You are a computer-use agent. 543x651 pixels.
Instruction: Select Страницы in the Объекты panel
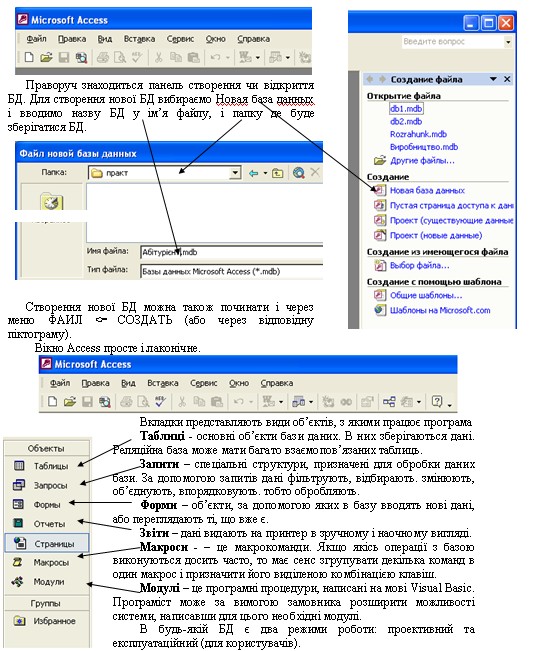47,543
